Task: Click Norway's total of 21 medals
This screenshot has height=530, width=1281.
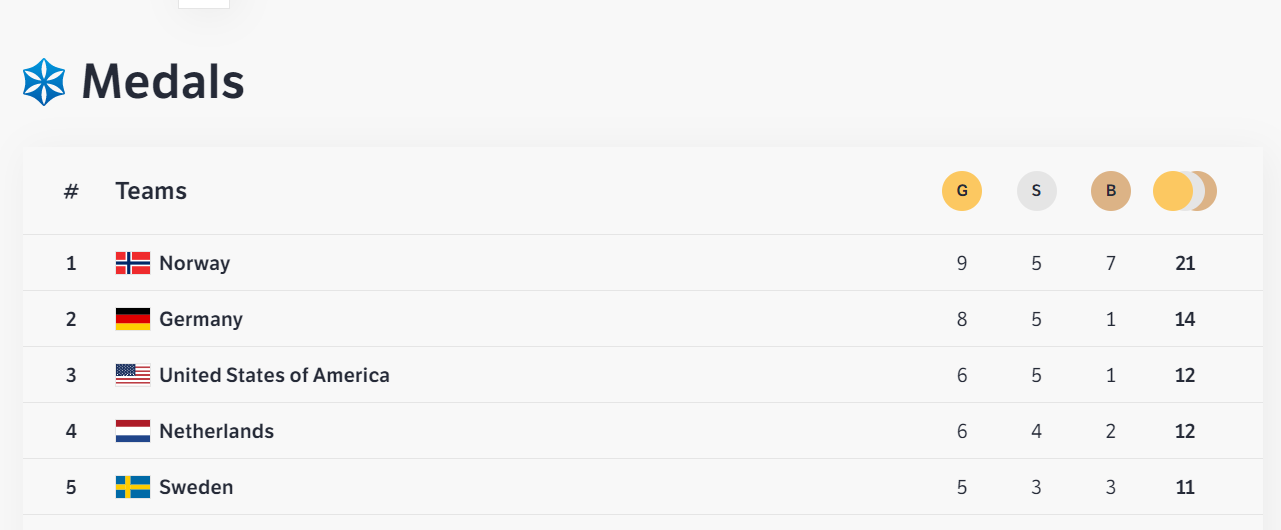Action: point(1185,263)
